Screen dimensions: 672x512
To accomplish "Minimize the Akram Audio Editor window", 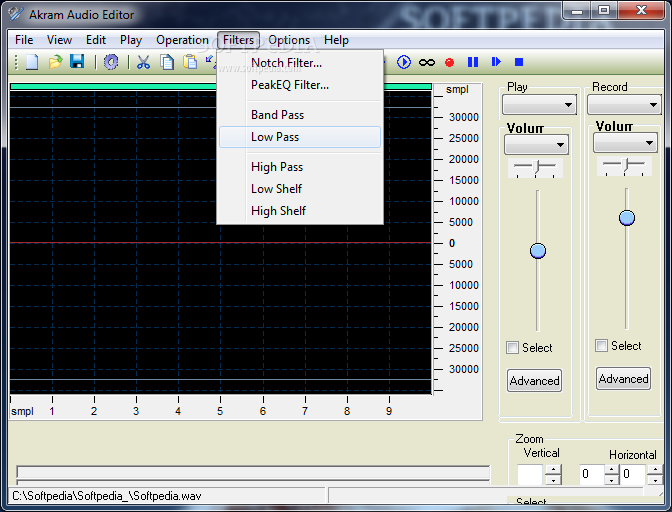I will coord(577,11).
